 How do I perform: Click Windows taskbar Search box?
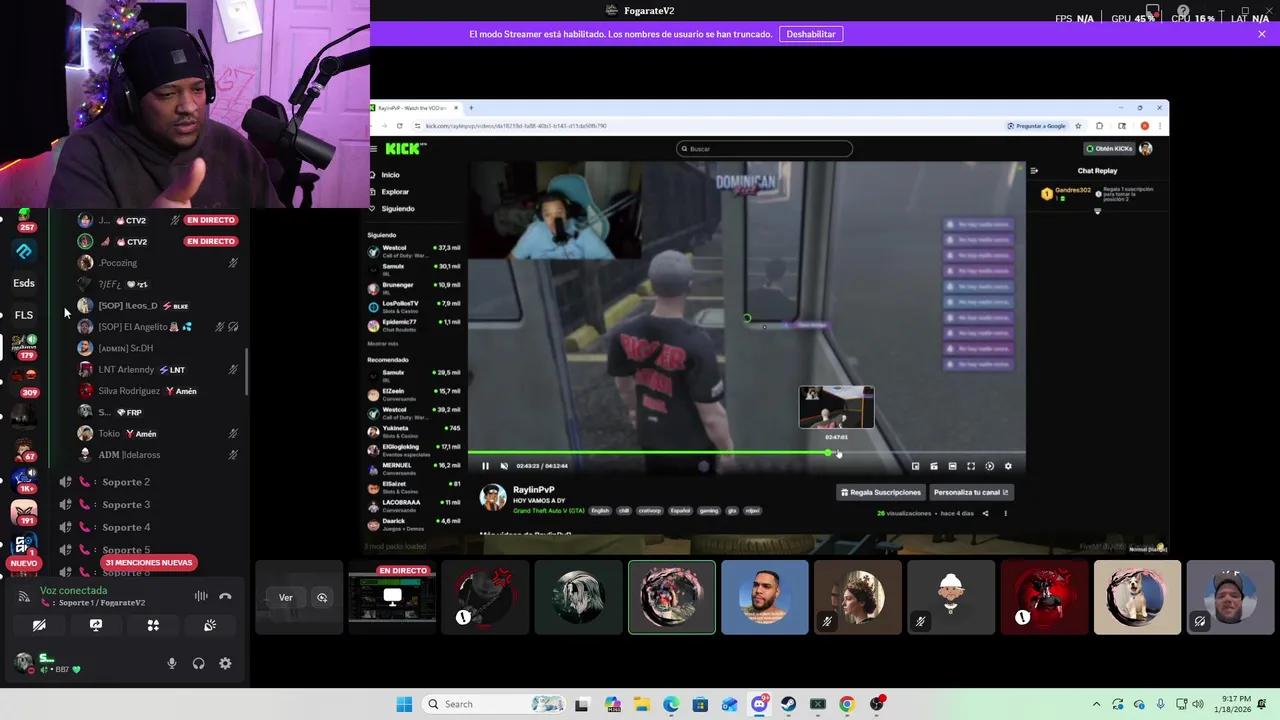pyautogui.click(x=493, y=704)
